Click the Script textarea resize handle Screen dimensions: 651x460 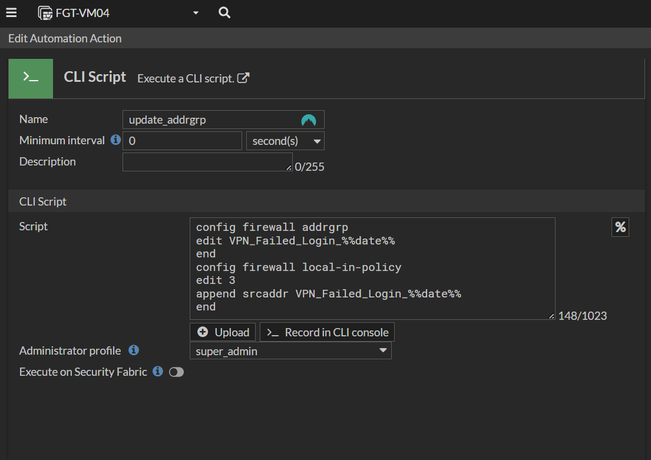pyautogui.click(x=551, y=316)
